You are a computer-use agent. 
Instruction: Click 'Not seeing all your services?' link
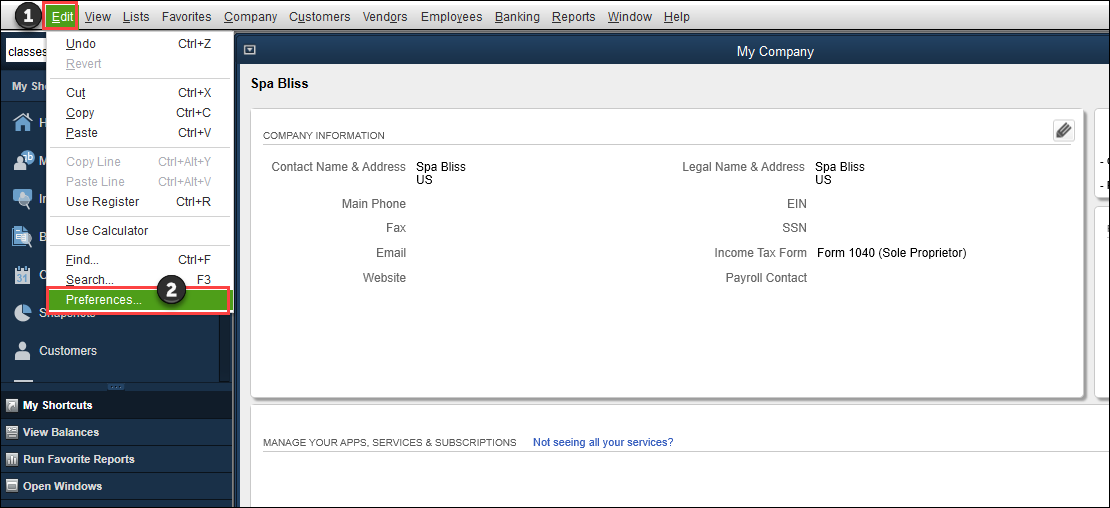click(x=603, y=442)
